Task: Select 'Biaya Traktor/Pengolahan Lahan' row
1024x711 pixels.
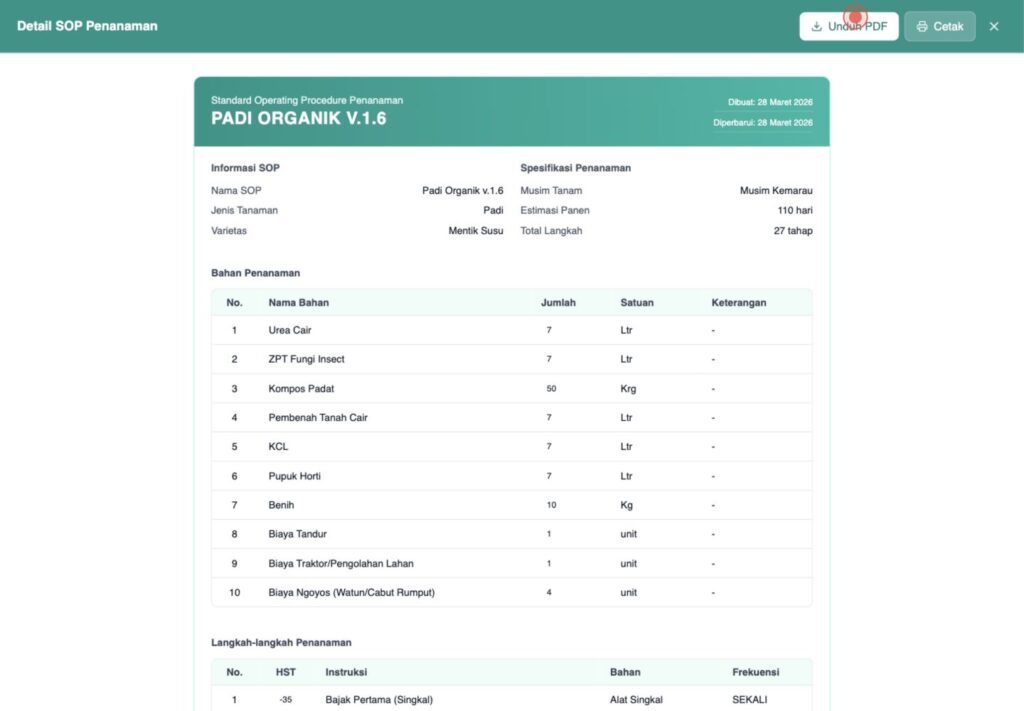Action: point(512,563)
